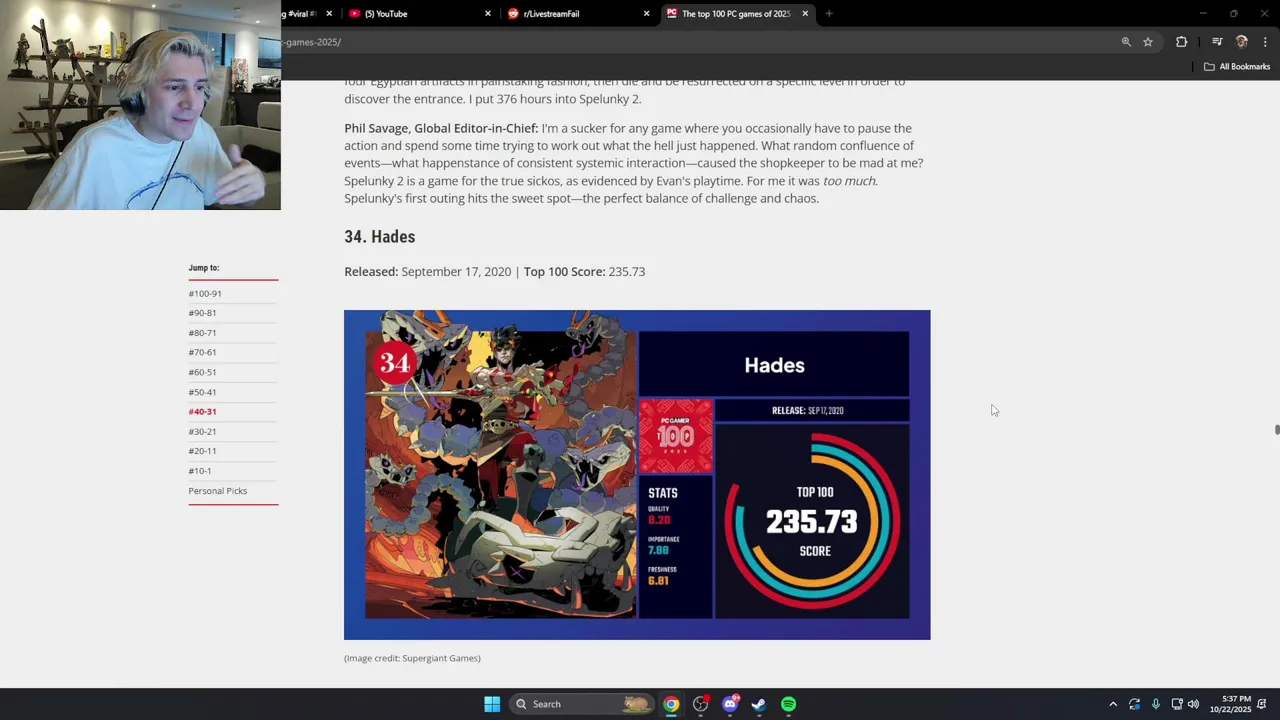Jump to #30-21 section
1280x720 pixels.
(202, 432)
